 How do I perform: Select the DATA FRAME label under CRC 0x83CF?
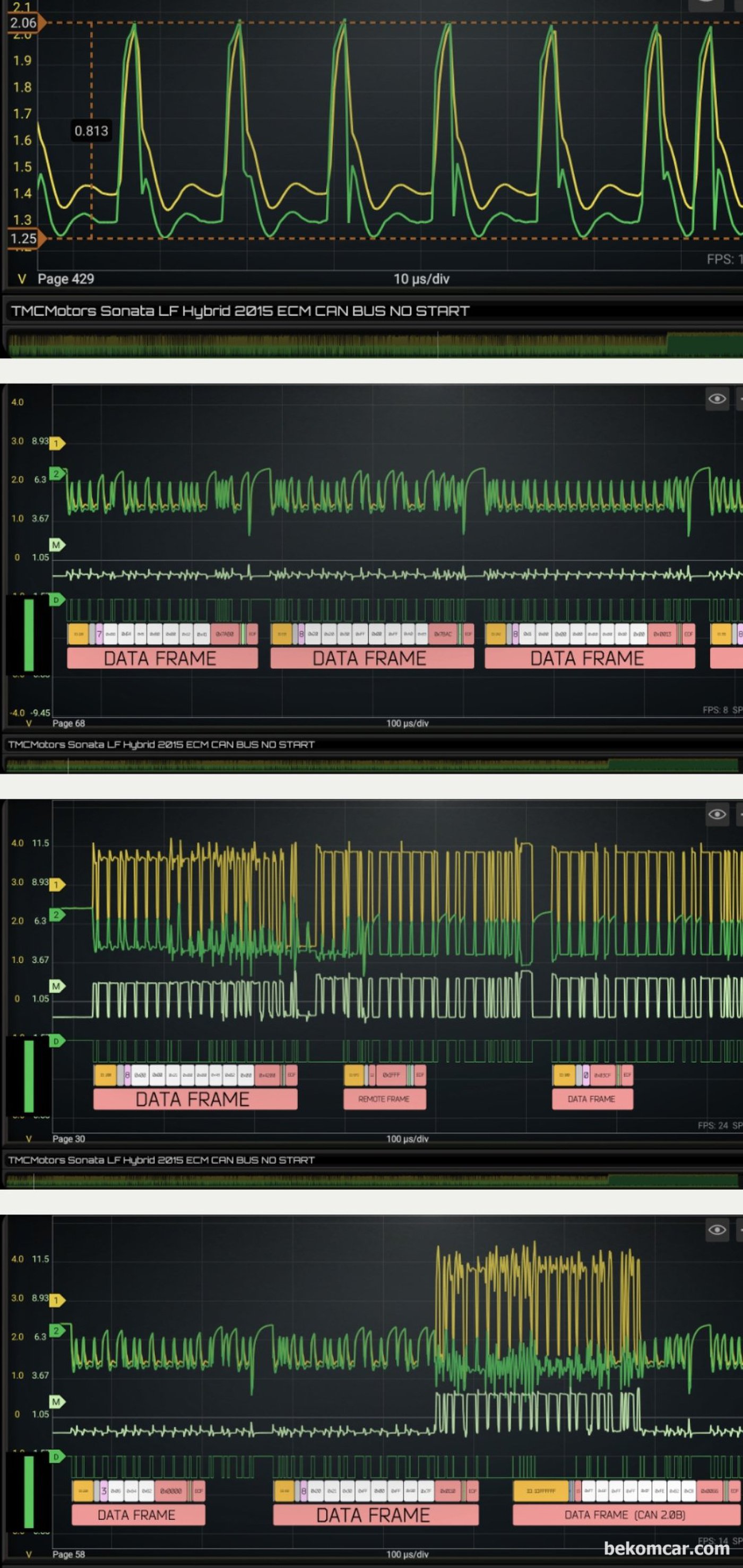coord(592,1099)
